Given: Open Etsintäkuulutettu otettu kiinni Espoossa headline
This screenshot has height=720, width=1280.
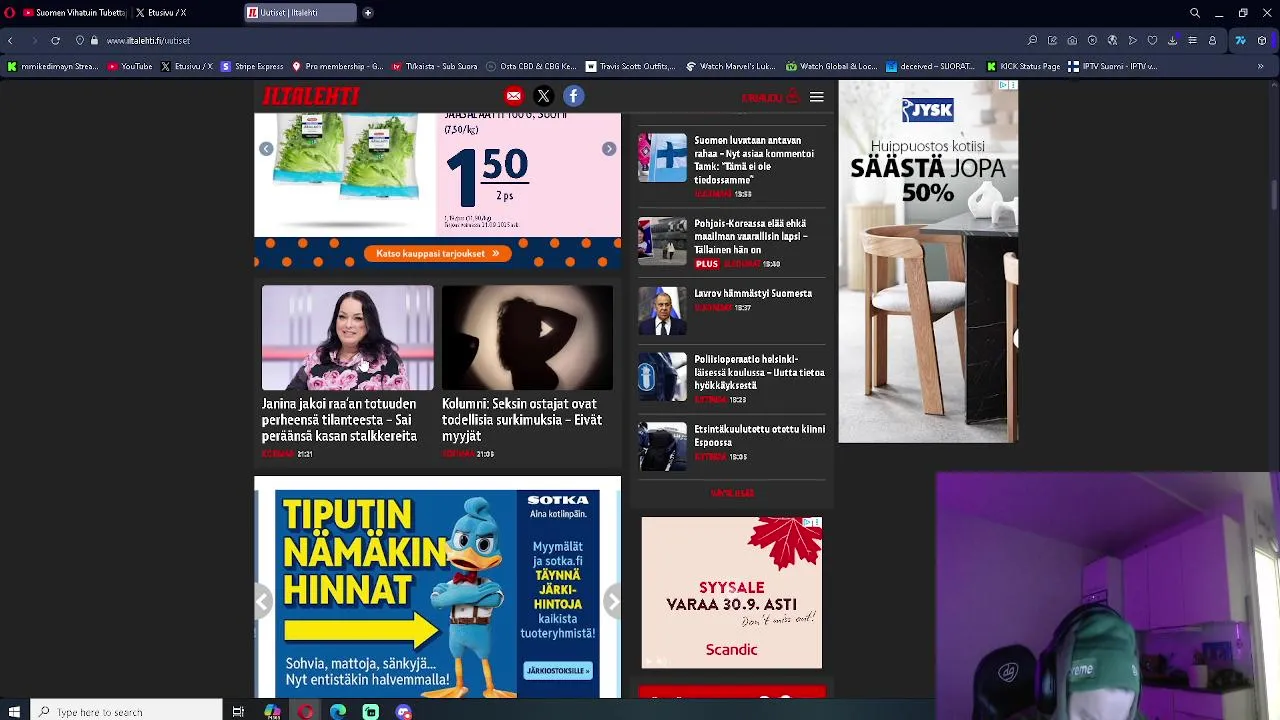Looking at the screenshot, I should click(x=759, y=436).
